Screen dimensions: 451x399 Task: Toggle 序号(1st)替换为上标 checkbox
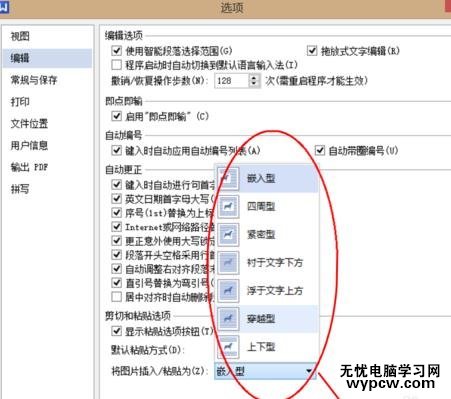coord(116,213)
